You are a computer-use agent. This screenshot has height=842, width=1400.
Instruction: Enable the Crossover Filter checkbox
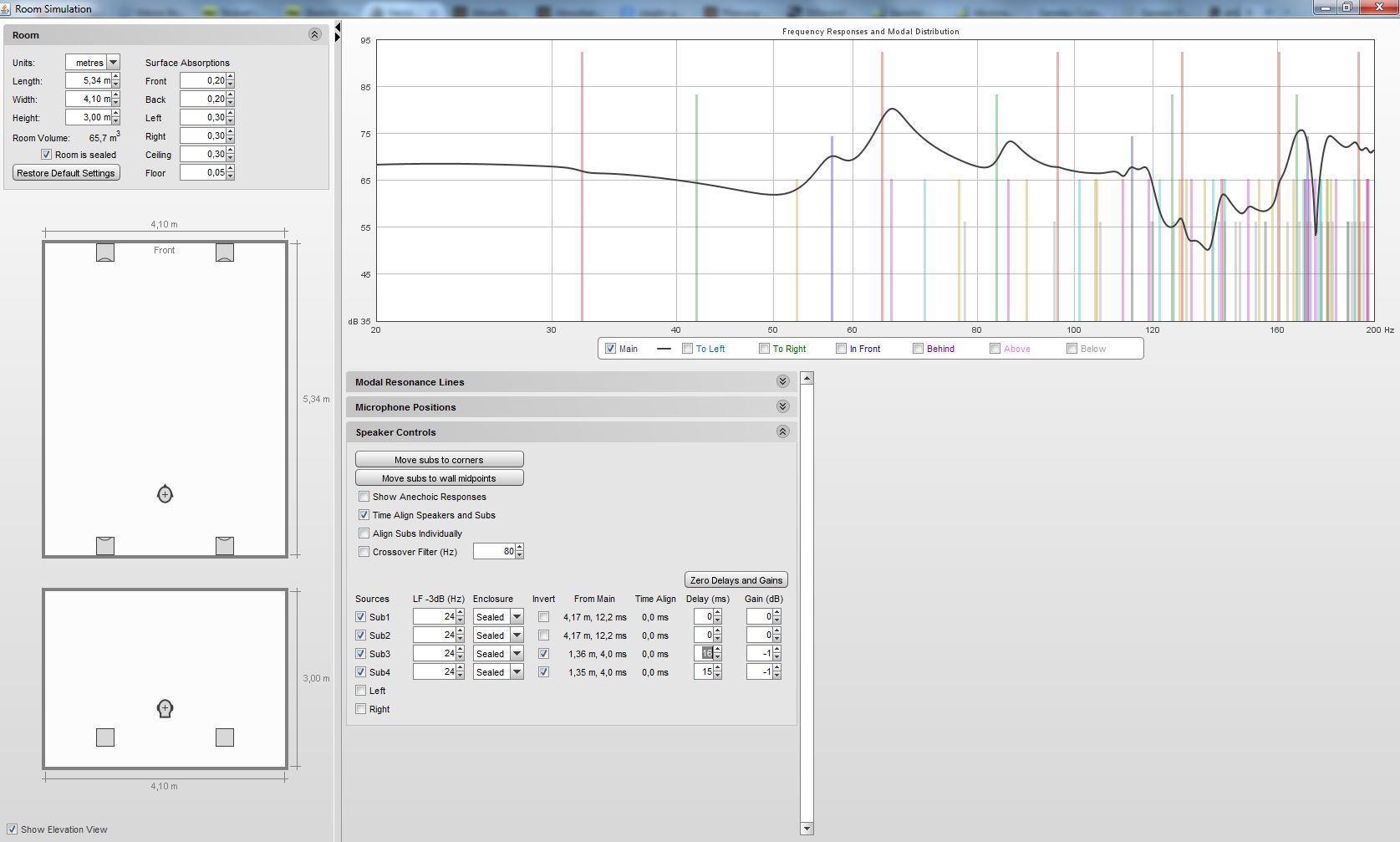(x=364, y=552)
